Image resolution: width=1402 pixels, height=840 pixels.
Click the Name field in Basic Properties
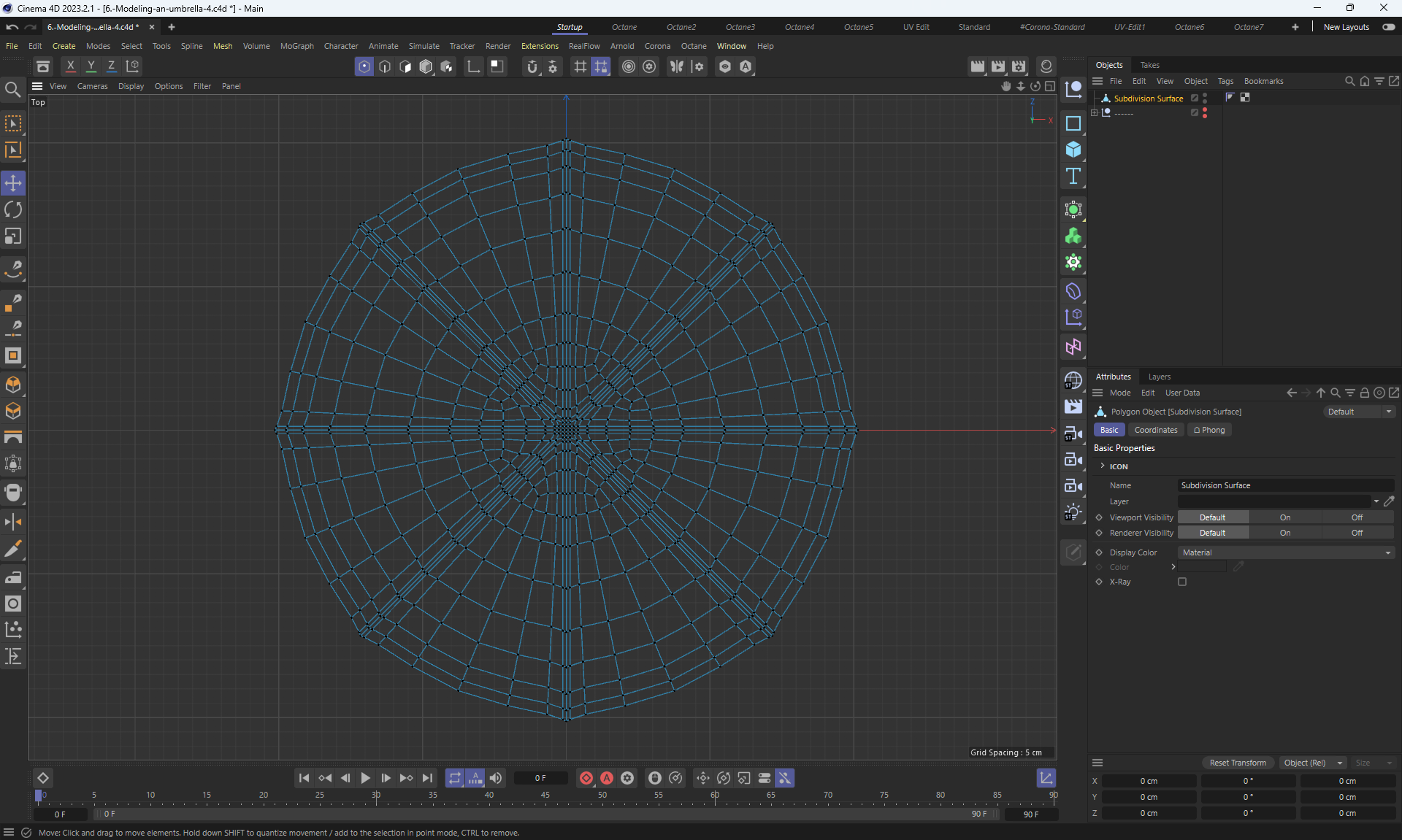[1285, 485]
